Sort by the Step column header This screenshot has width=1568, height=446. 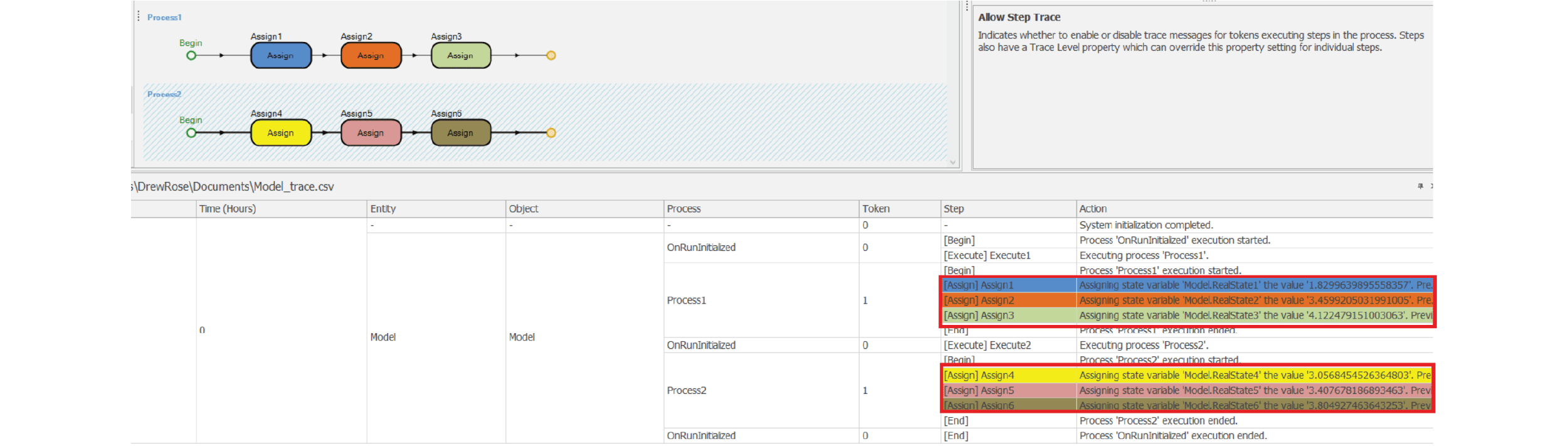click(x=1008, y=209)
